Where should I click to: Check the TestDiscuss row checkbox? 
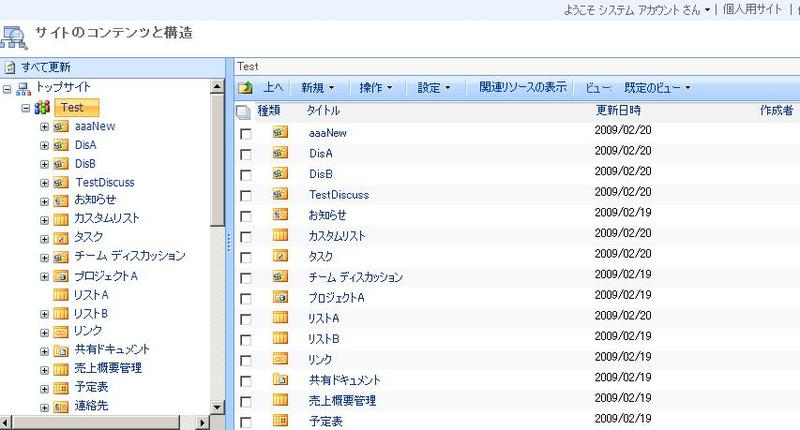245,195
